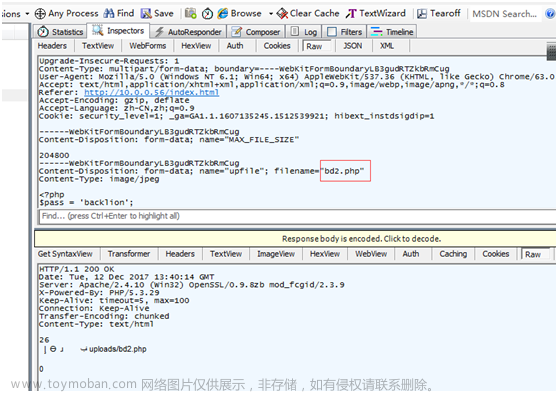Open the Get SyntaxView response tab

[x=65, y=254]
